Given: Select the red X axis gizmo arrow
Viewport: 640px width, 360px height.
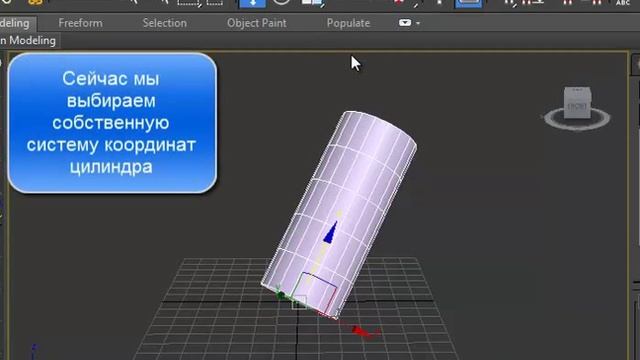Looking at the screenshot, I should point(363,331).
